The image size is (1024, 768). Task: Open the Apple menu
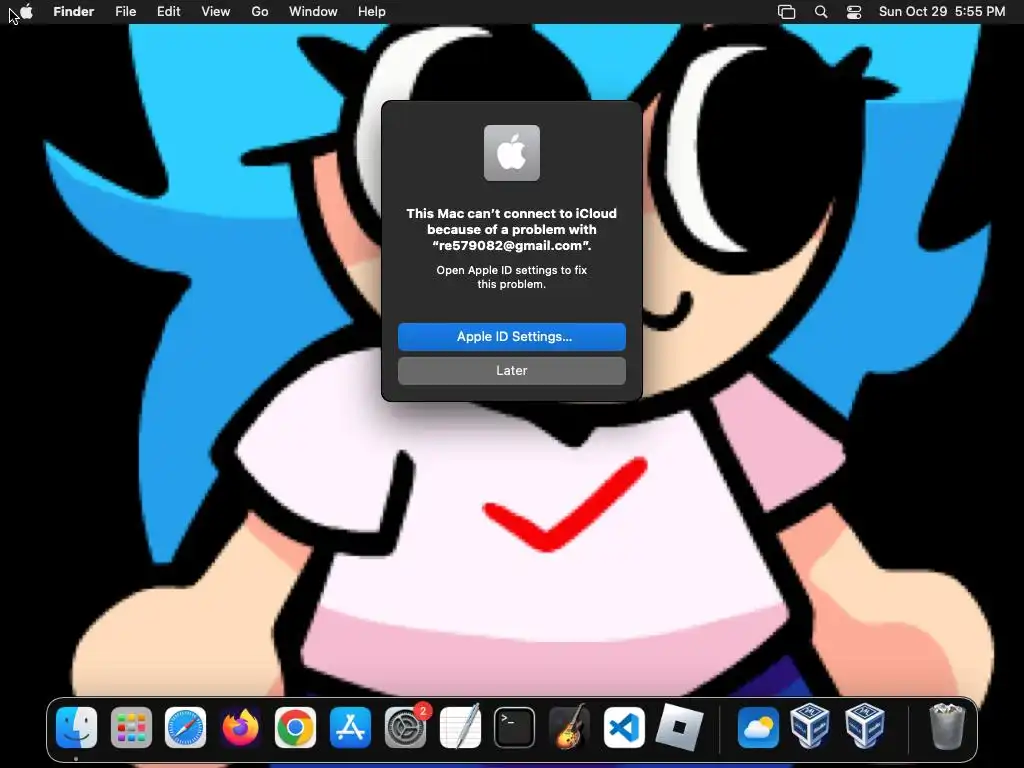coord(27,11)
